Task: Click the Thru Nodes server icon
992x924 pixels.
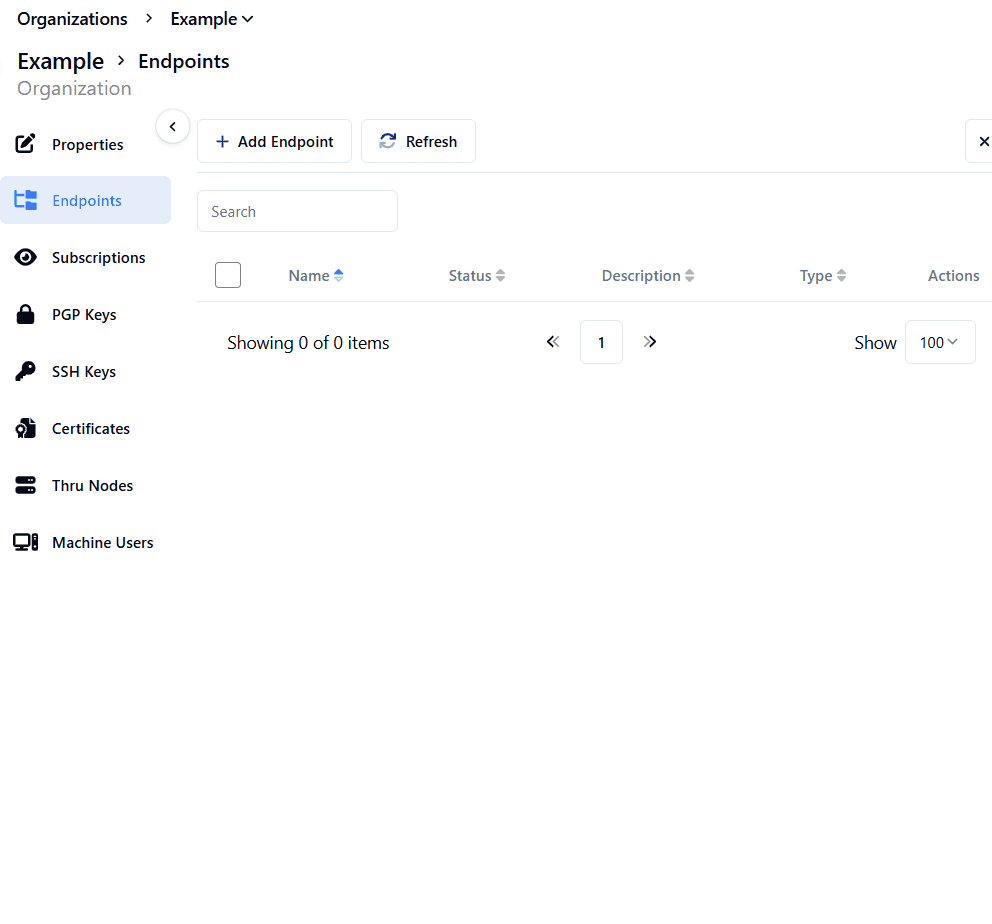Action: tap(26, 486)
